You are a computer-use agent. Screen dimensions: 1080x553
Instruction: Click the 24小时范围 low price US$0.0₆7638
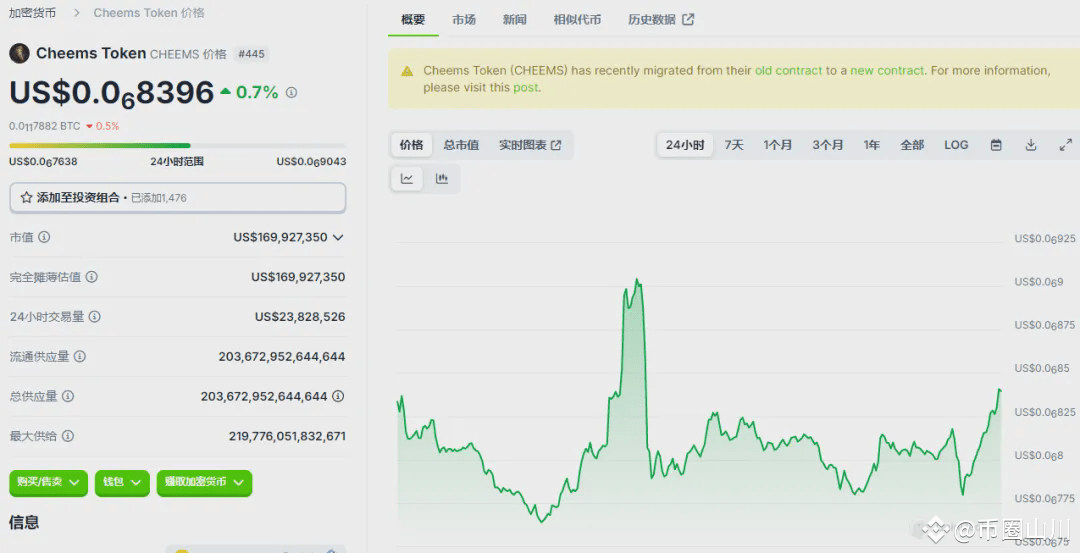click(43, 162)
